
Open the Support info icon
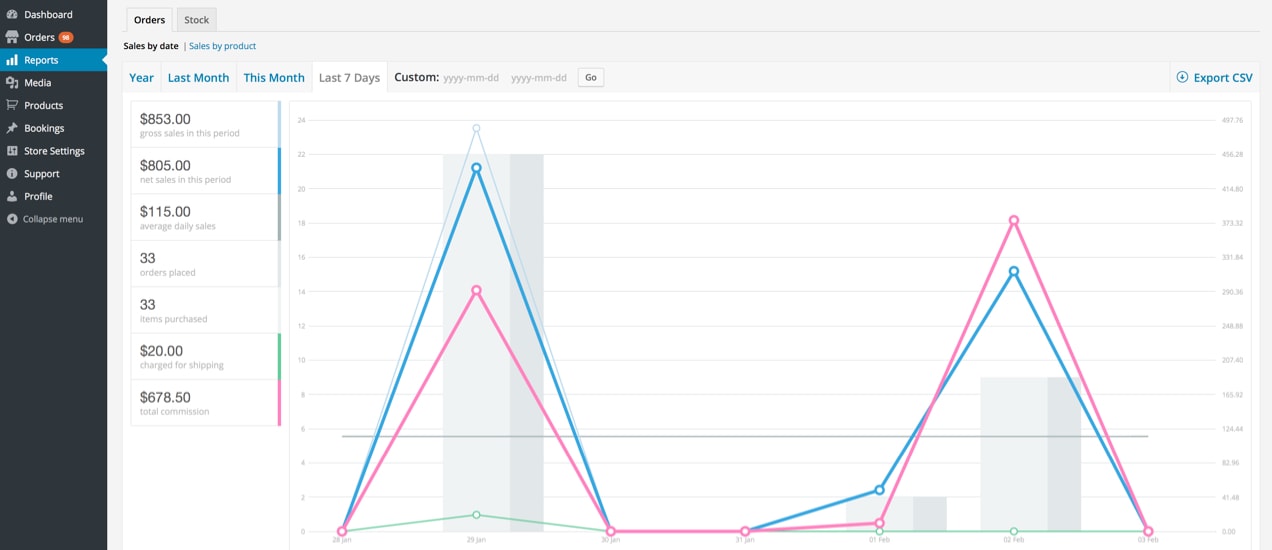point(12,174)
